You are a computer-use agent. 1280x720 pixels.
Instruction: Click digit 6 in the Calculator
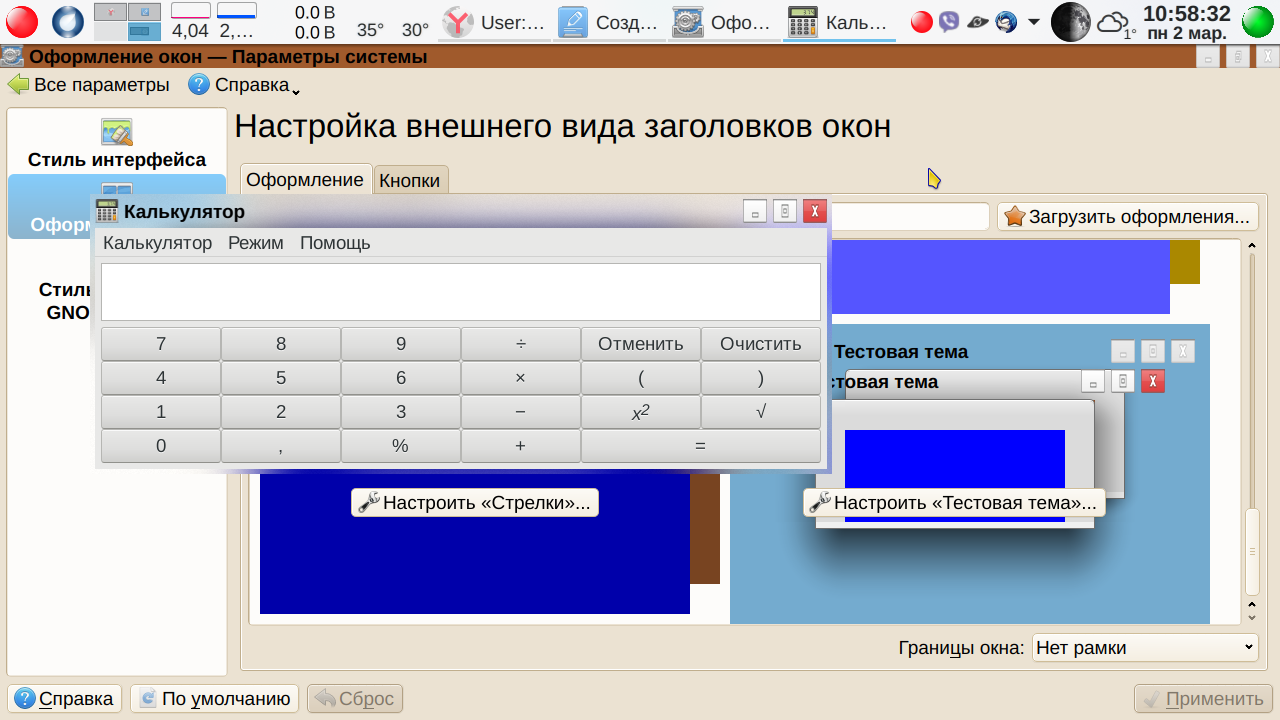point(401,378)
